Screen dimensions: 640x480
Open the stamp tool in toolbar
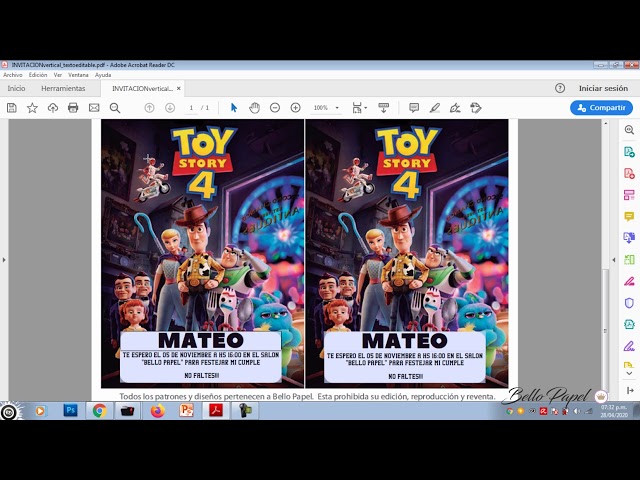tap(476, 108)
